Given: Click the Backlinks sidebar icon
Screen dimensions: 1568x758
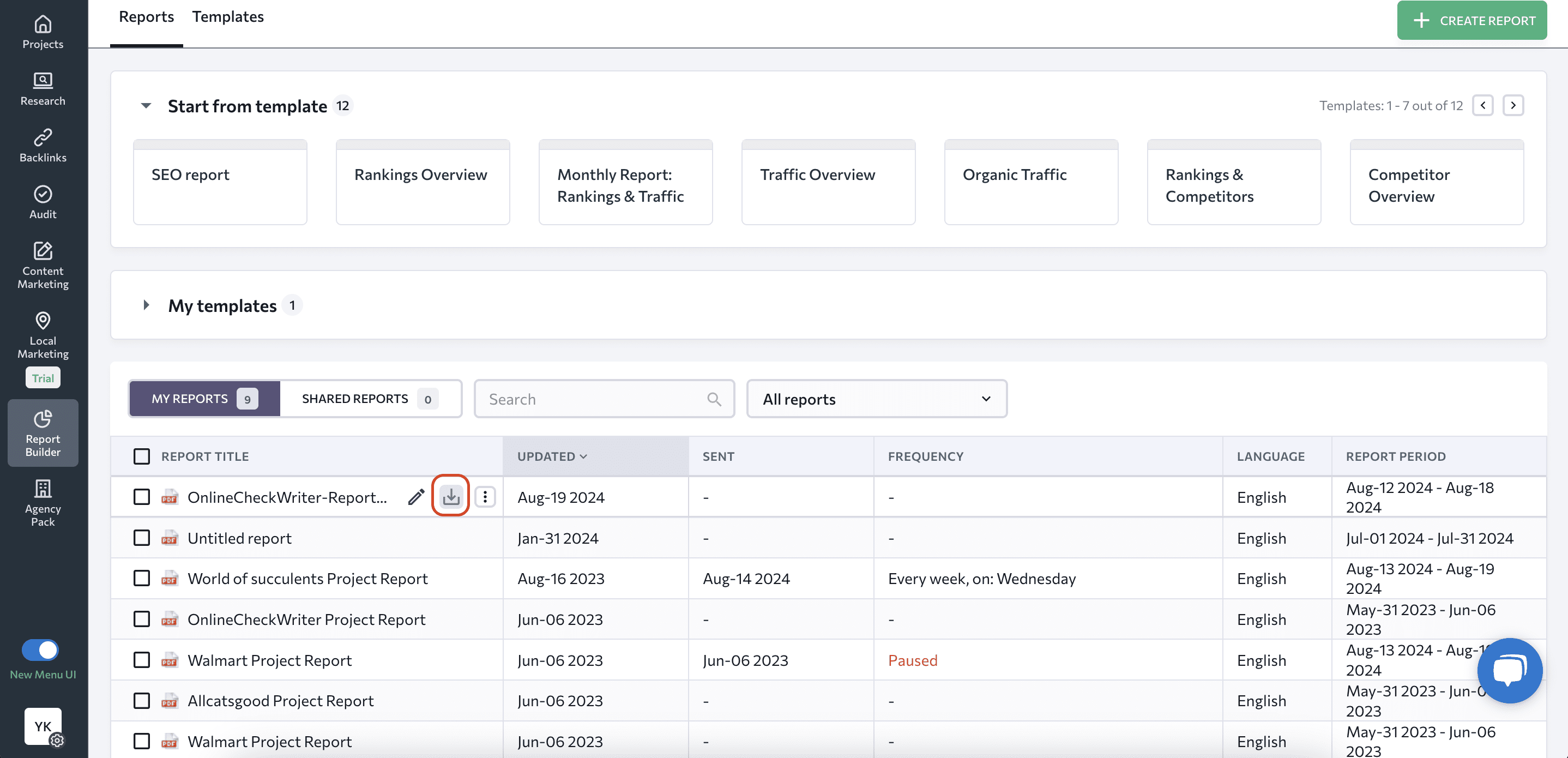Looking at the screenshot, I should pyautogui.click(x=42, y=146).
